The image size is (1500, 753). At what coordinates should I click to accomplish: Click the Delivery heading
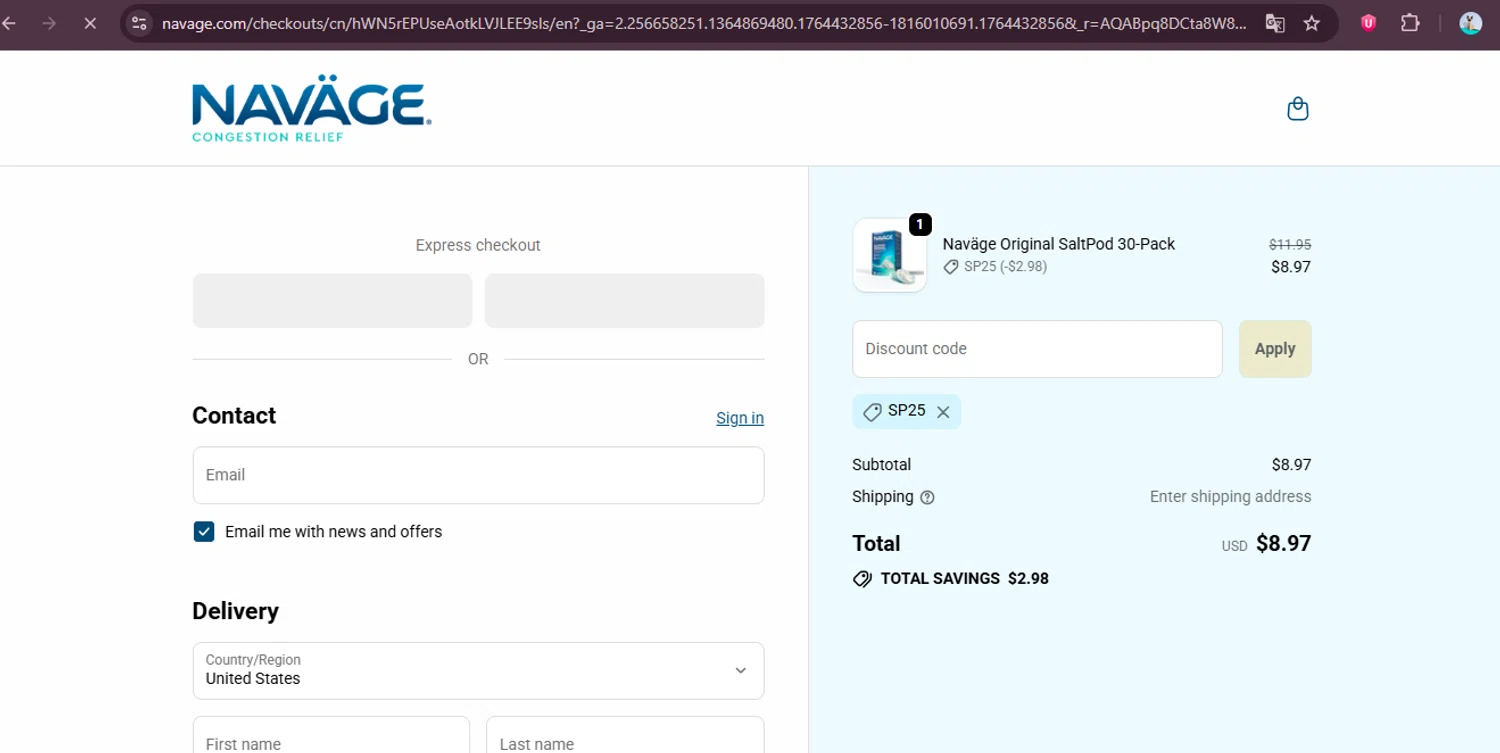(x=235, y=611)
